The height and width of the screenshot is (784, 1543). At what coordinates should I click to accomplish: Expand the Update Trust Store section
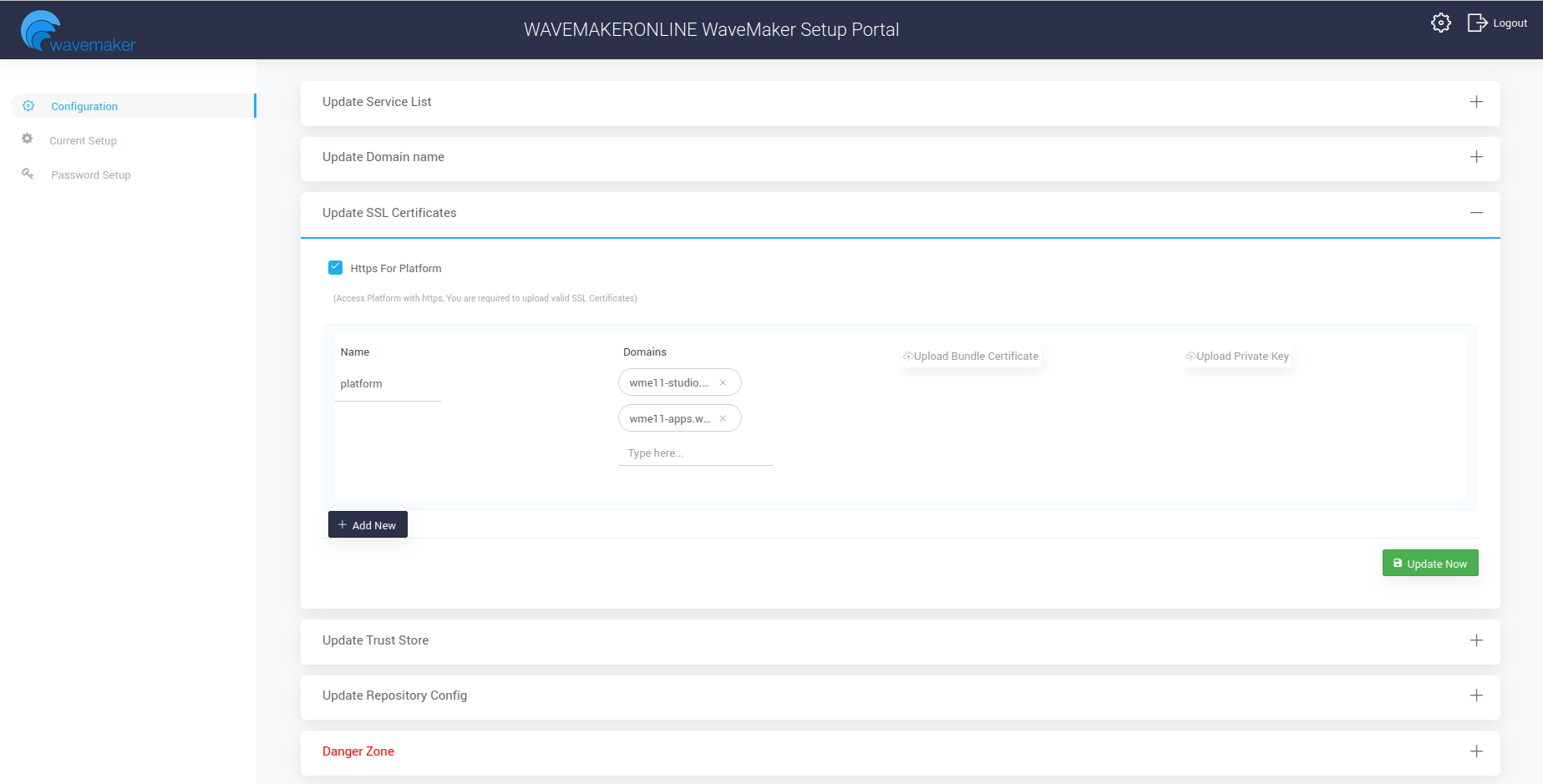pos(1476,640)
